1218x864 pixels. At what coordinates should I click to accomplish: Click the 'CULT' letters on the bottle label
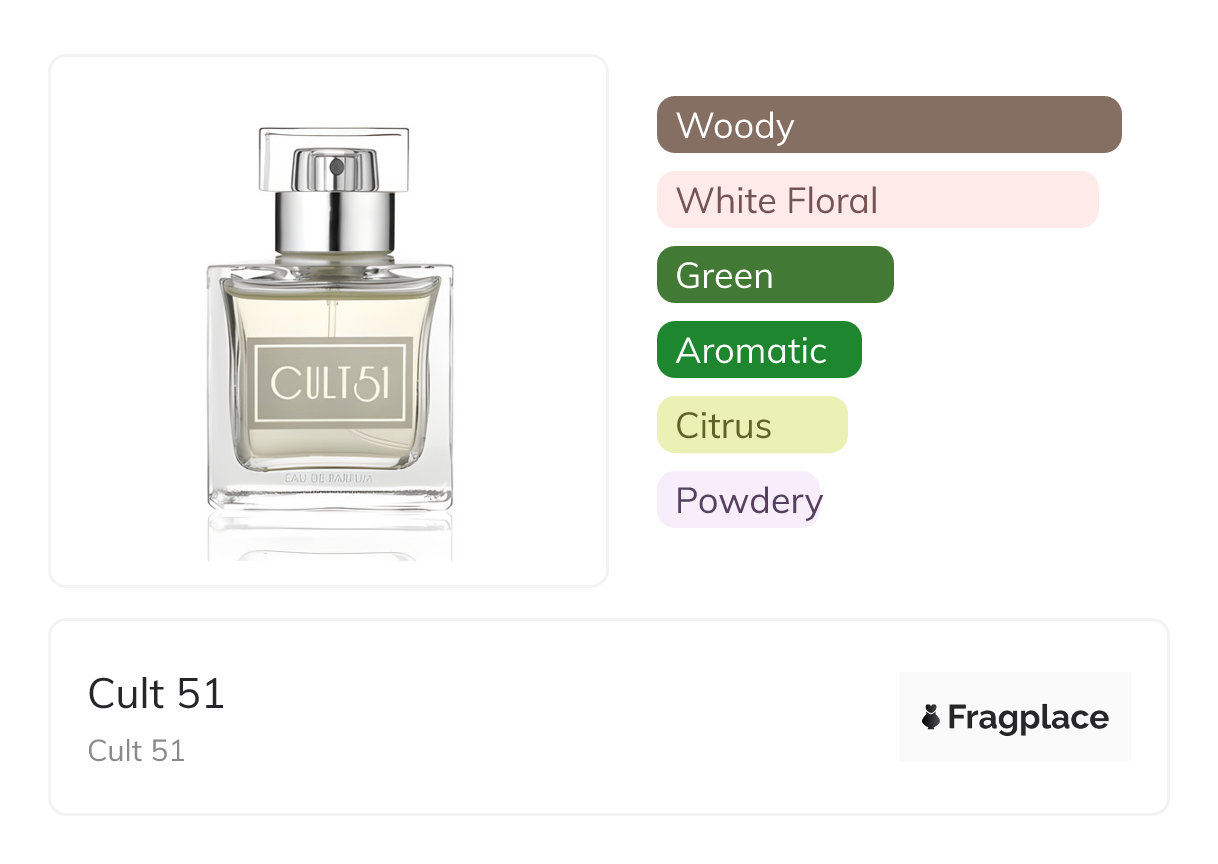pos(305,383)
